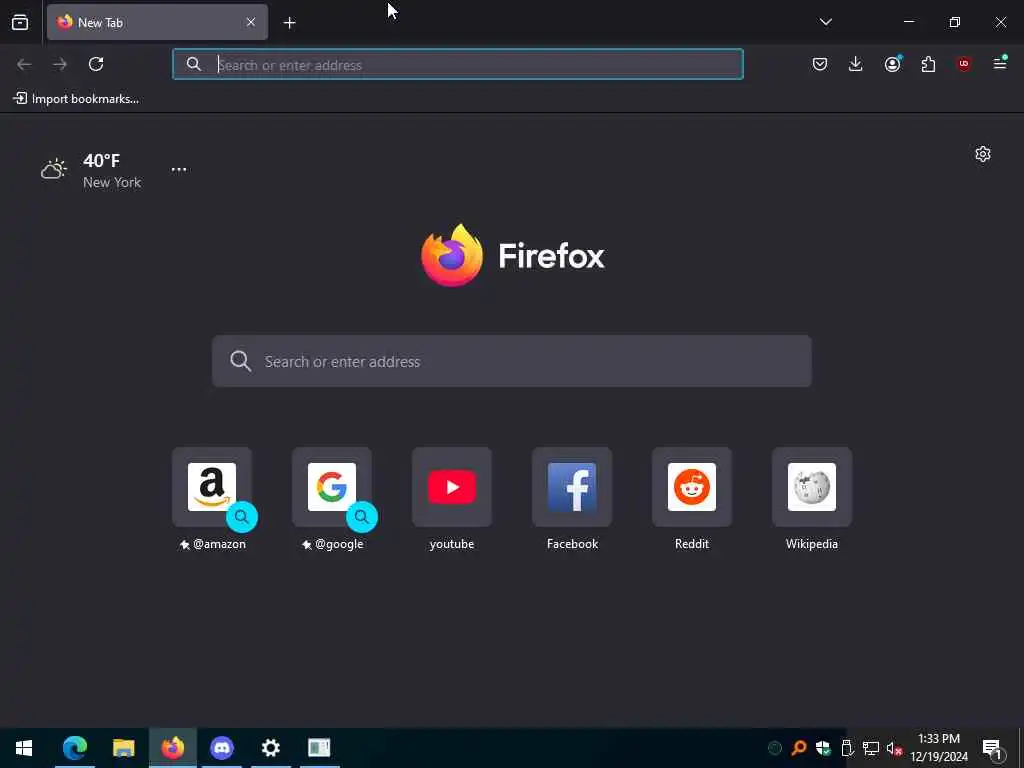The width and height of the screenshot is (1024, 768).
Task: Restore down the Firefox window
Action: point(955,22)
